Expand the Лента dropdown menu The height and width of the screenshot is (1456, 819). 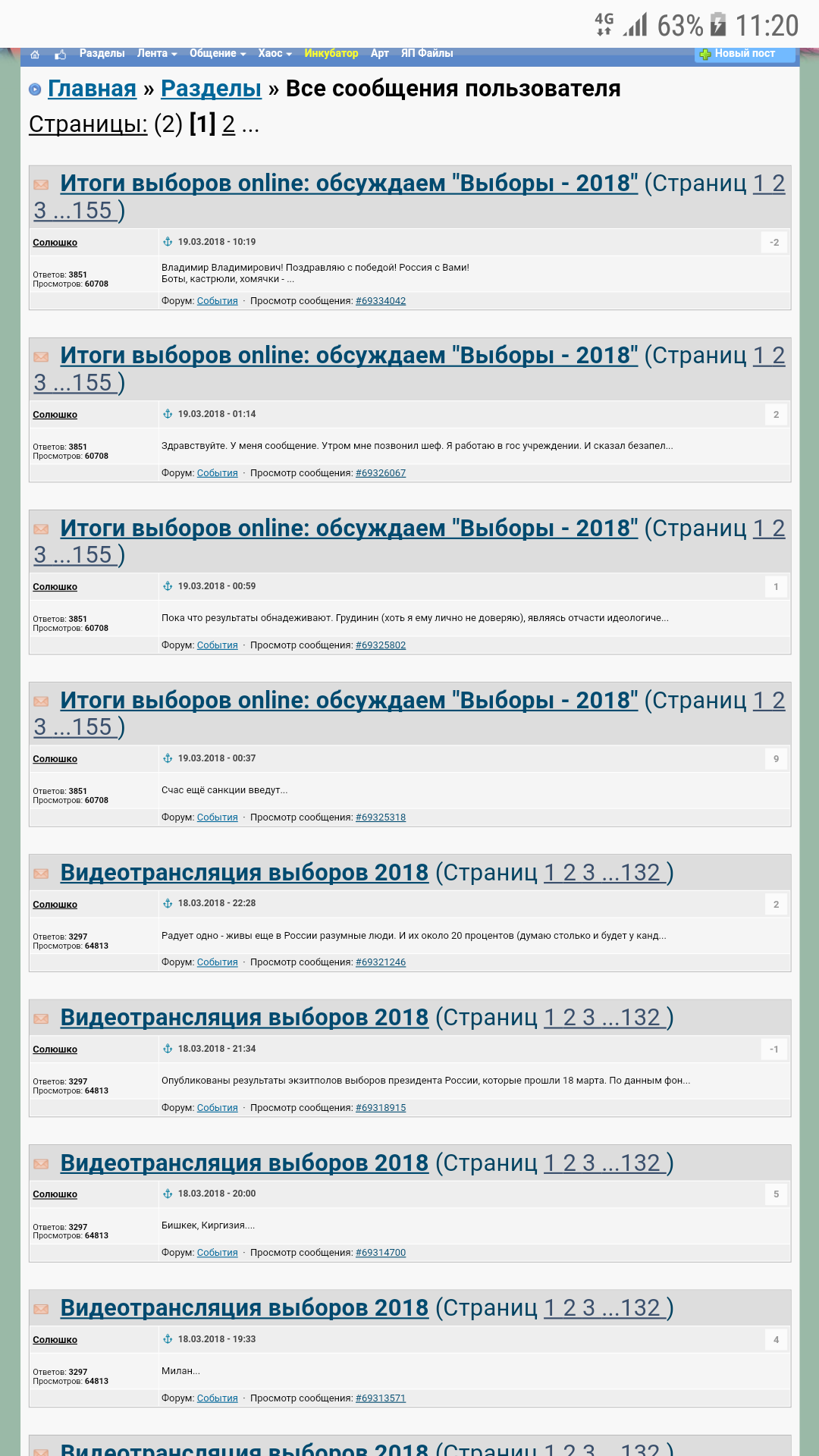coord(157,53)
